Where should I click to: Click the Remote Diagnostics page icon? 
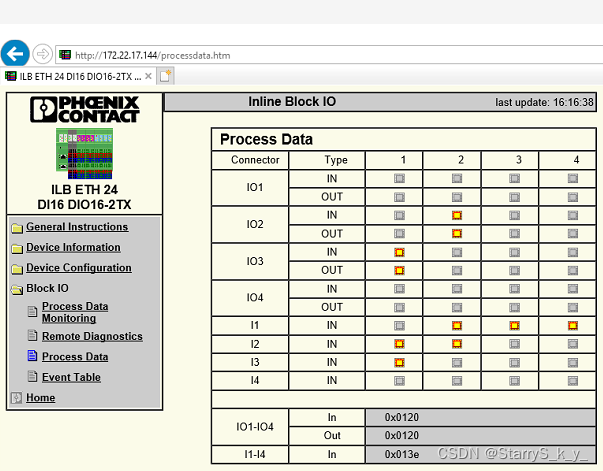click(33, 335)
